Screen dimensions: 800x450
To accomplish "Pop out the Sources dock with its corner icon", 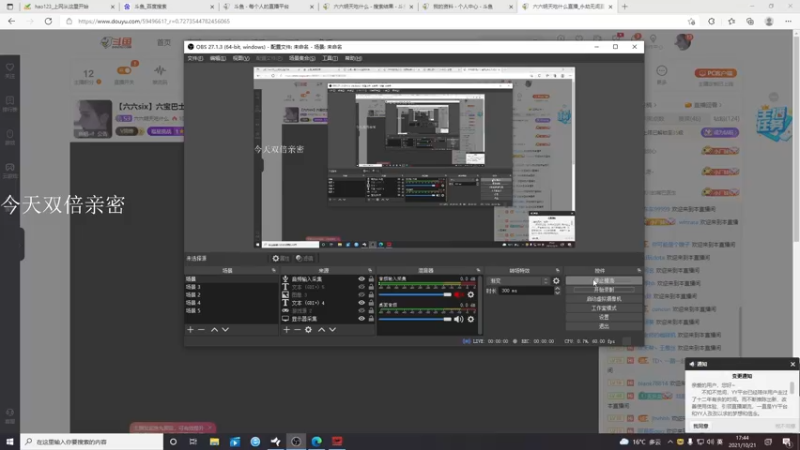I will tap(370, 270).
